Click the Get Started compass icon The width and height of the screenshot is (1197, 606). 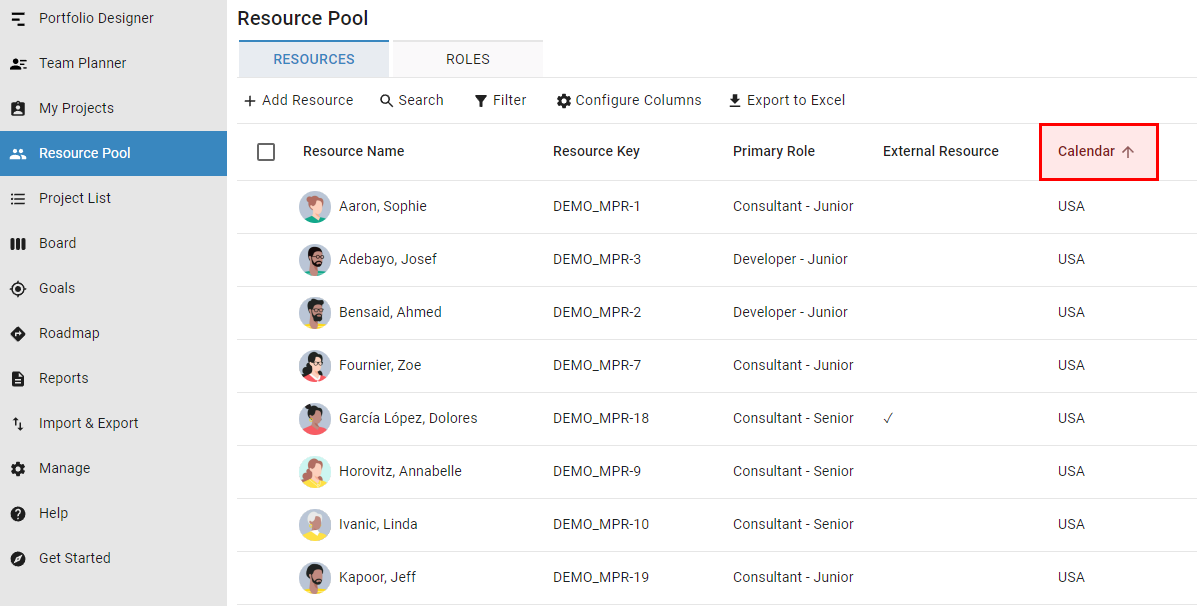point(18,559)
